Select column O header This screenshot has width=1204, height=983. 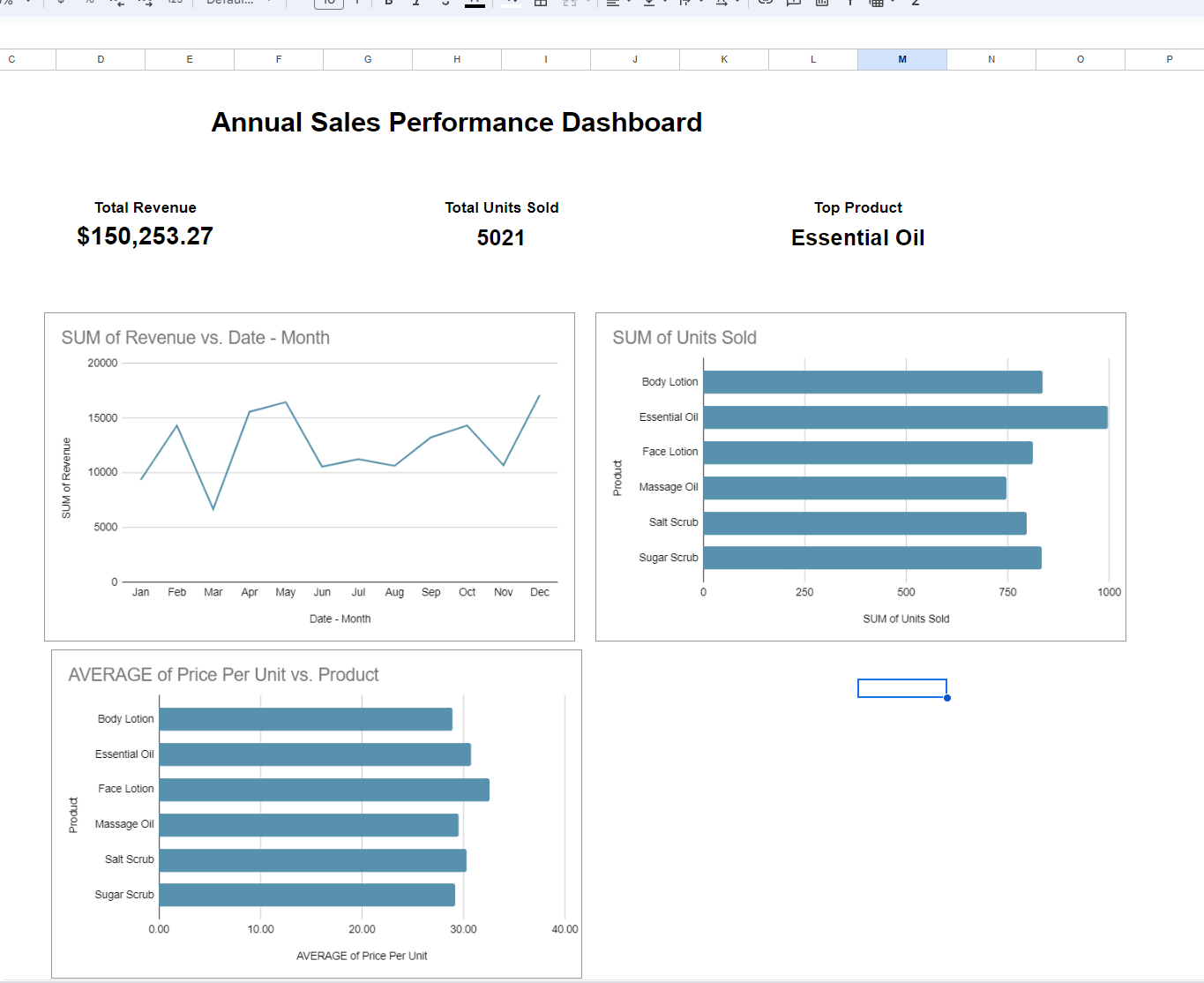pyautogui.click(x=1081, y=59)
